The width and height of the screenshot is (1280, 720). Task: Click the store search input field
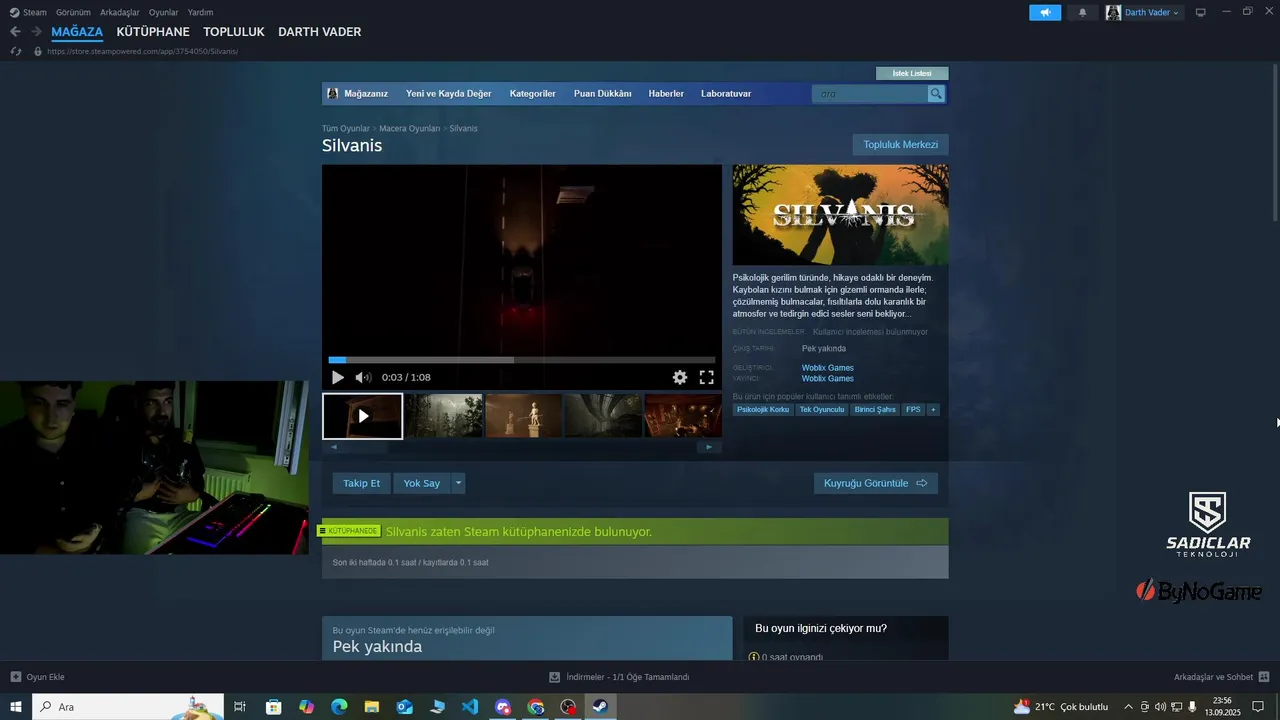pos(869,94)
